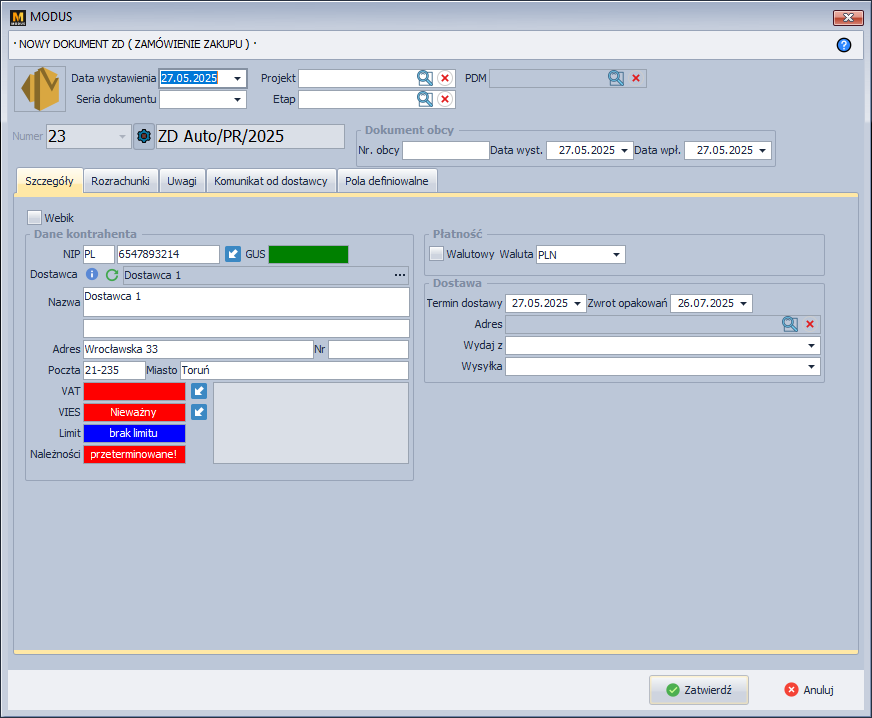Click the info icon next to Dostawca

(93, 275)
